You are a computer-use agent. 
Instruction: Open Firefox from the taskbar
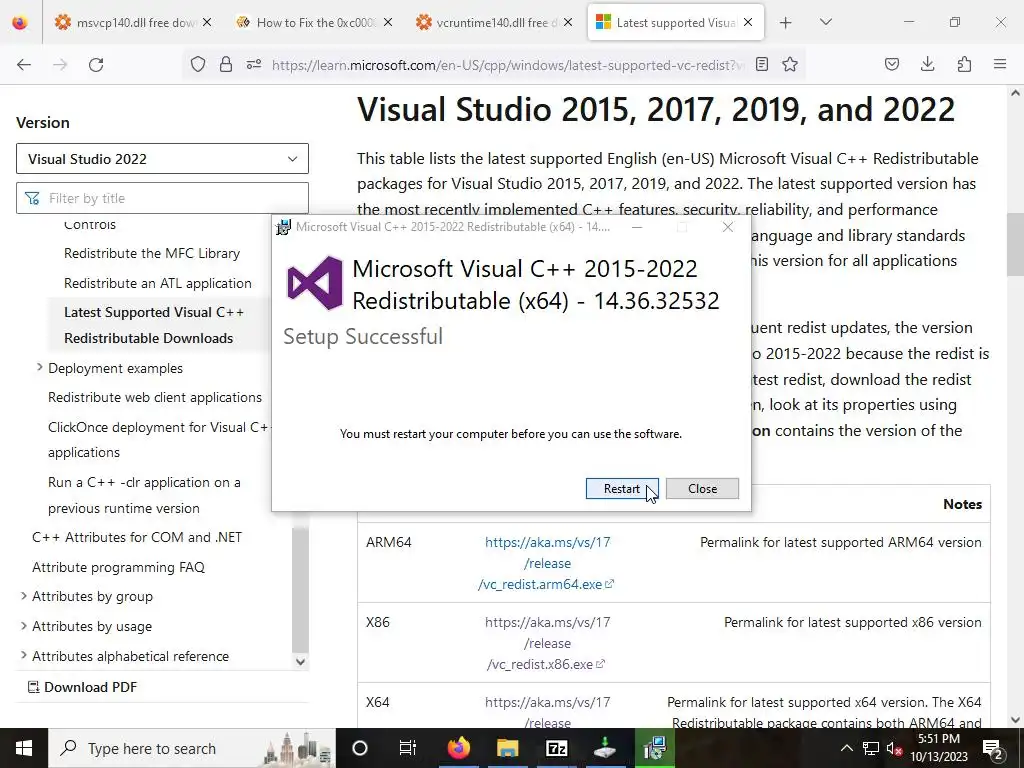click(x=458, y=748)
